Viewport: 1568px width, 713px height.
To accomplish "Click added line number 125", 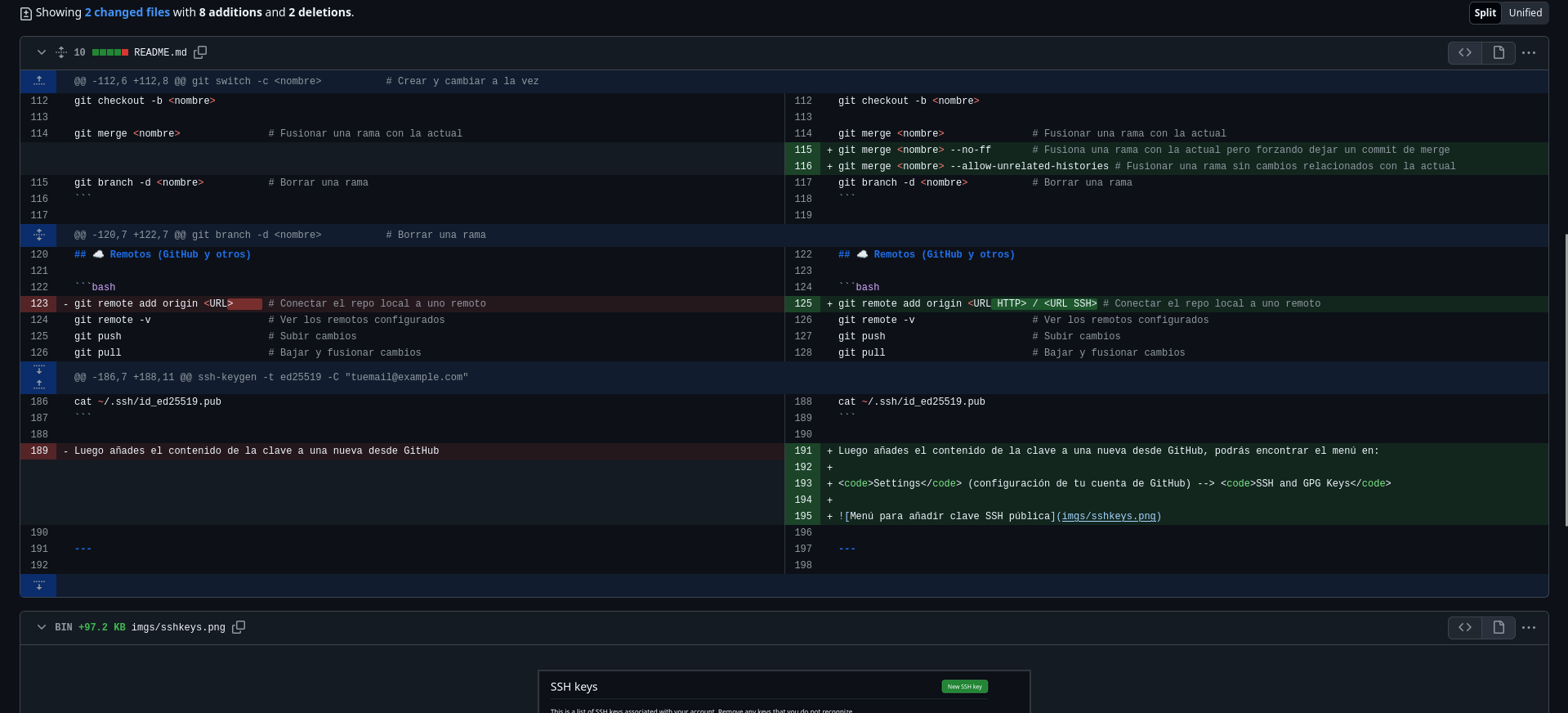I will [x=802, y=303].
